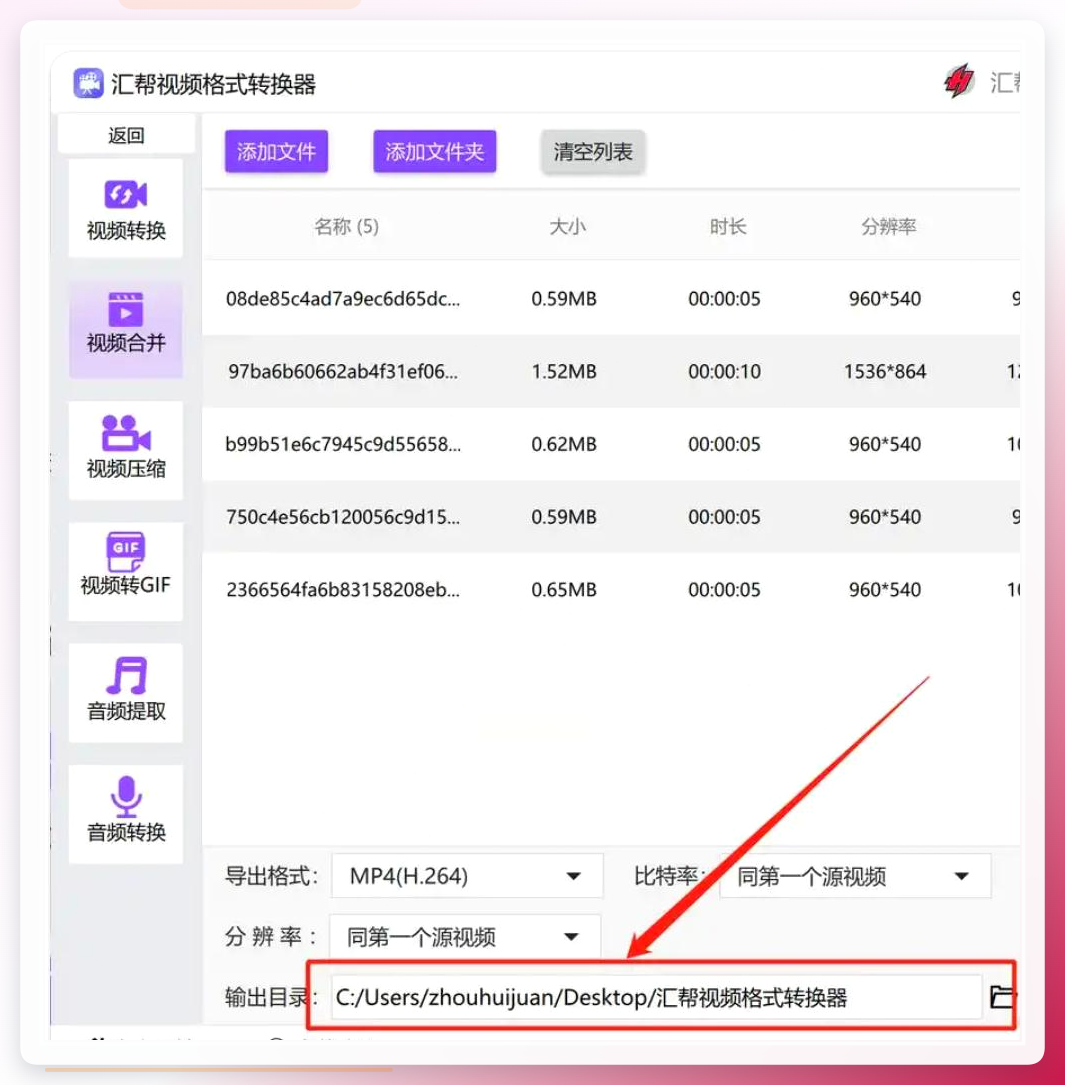Open the 视频转换 video convert icon
This screenshot has width=1065, height=1085.
(126, 194)
